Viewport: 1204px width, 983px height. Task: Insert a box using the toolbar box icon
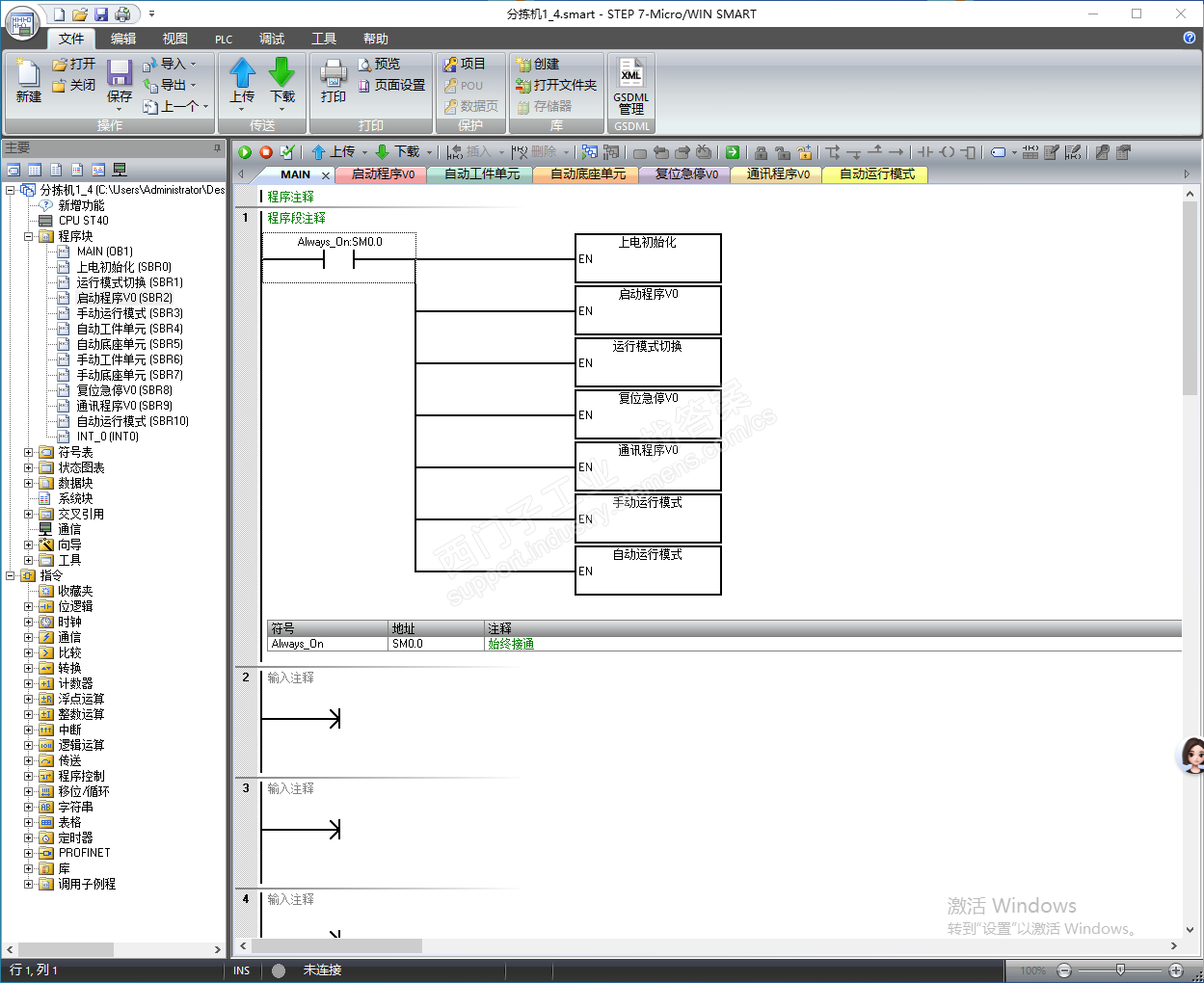(x=968, y=152)
